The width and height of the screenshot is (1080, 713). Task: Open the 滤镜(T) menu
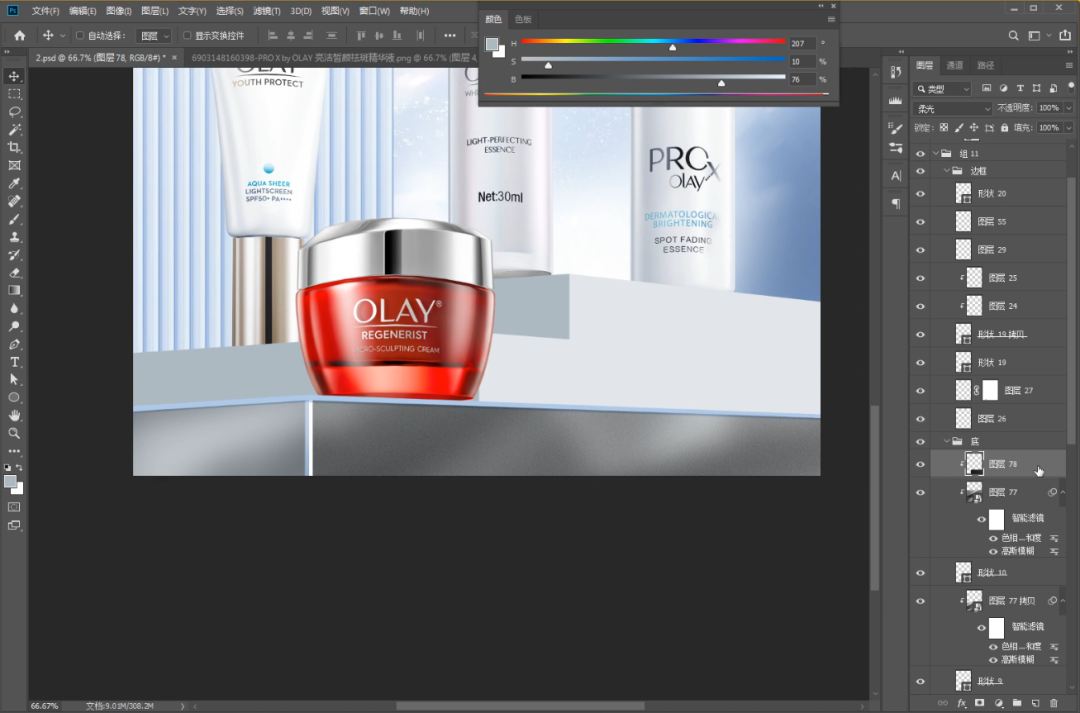266,11
